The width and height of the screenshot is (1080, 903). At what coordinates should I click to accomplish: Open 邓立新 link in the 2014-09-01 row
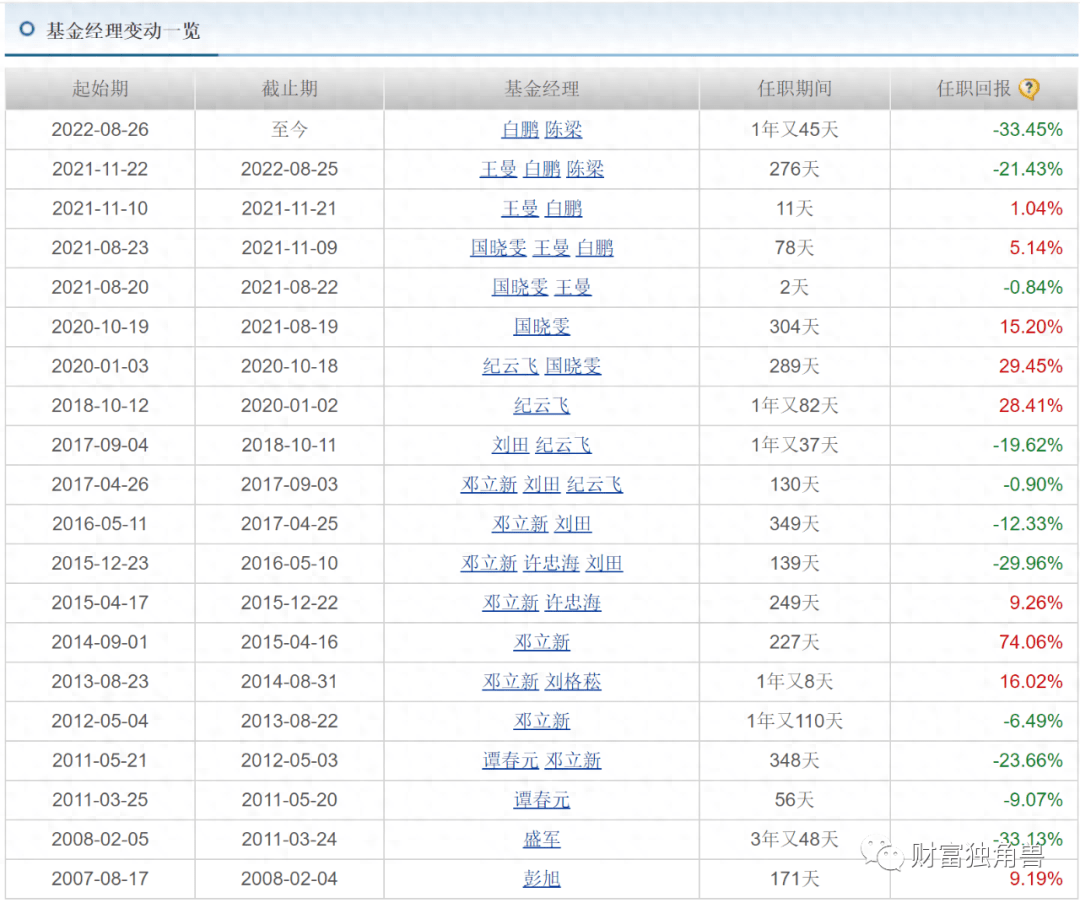pyautogui.click(x=542, y=642)
